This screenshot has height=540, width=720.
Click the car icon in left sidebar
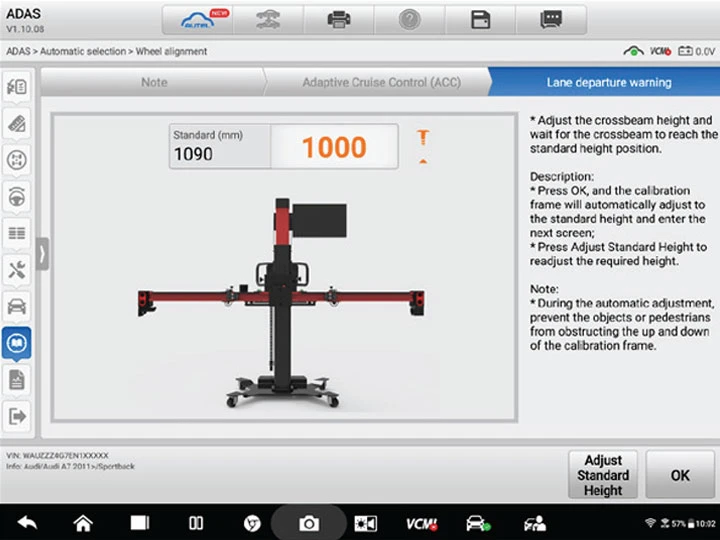[x=17, y=306]
